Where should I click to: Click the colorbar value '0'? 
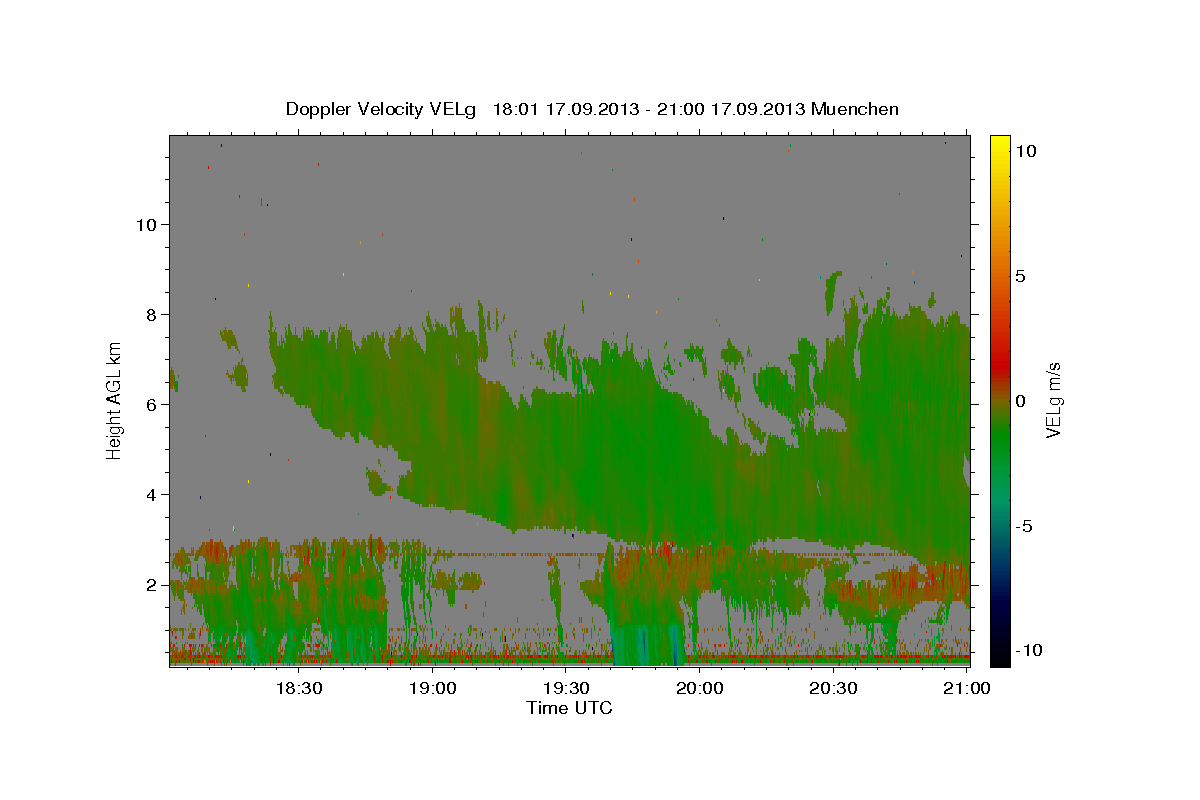pos(1020,400)
